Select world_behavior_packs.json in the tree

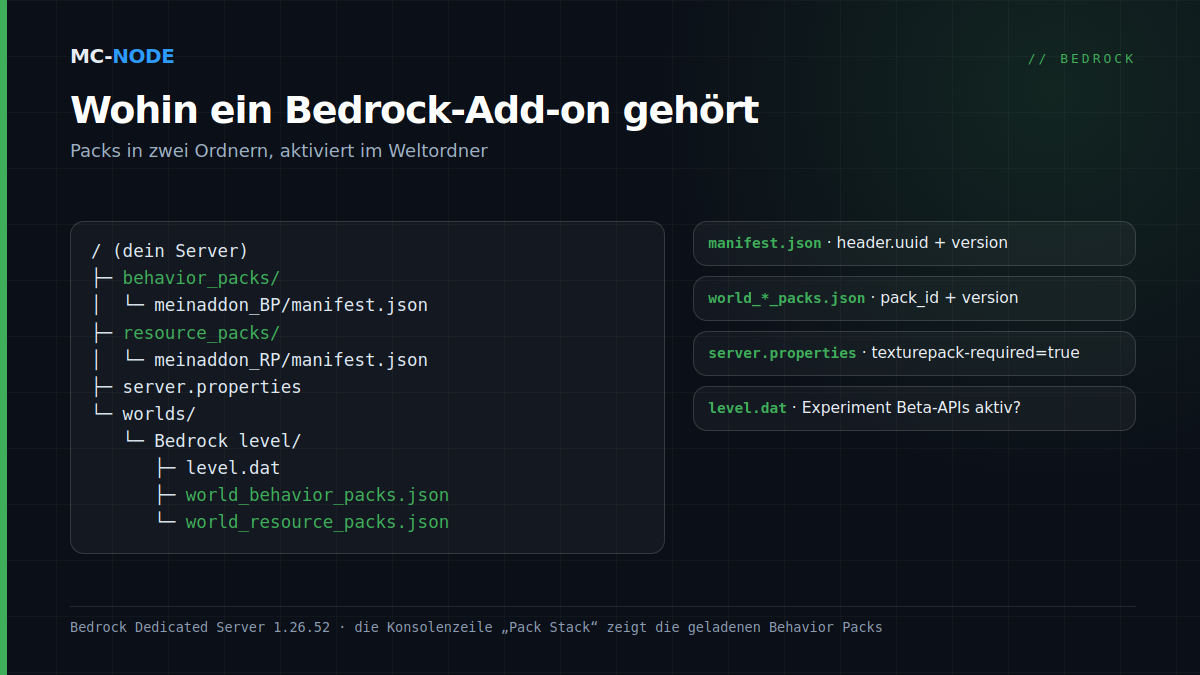click(317, 495)
